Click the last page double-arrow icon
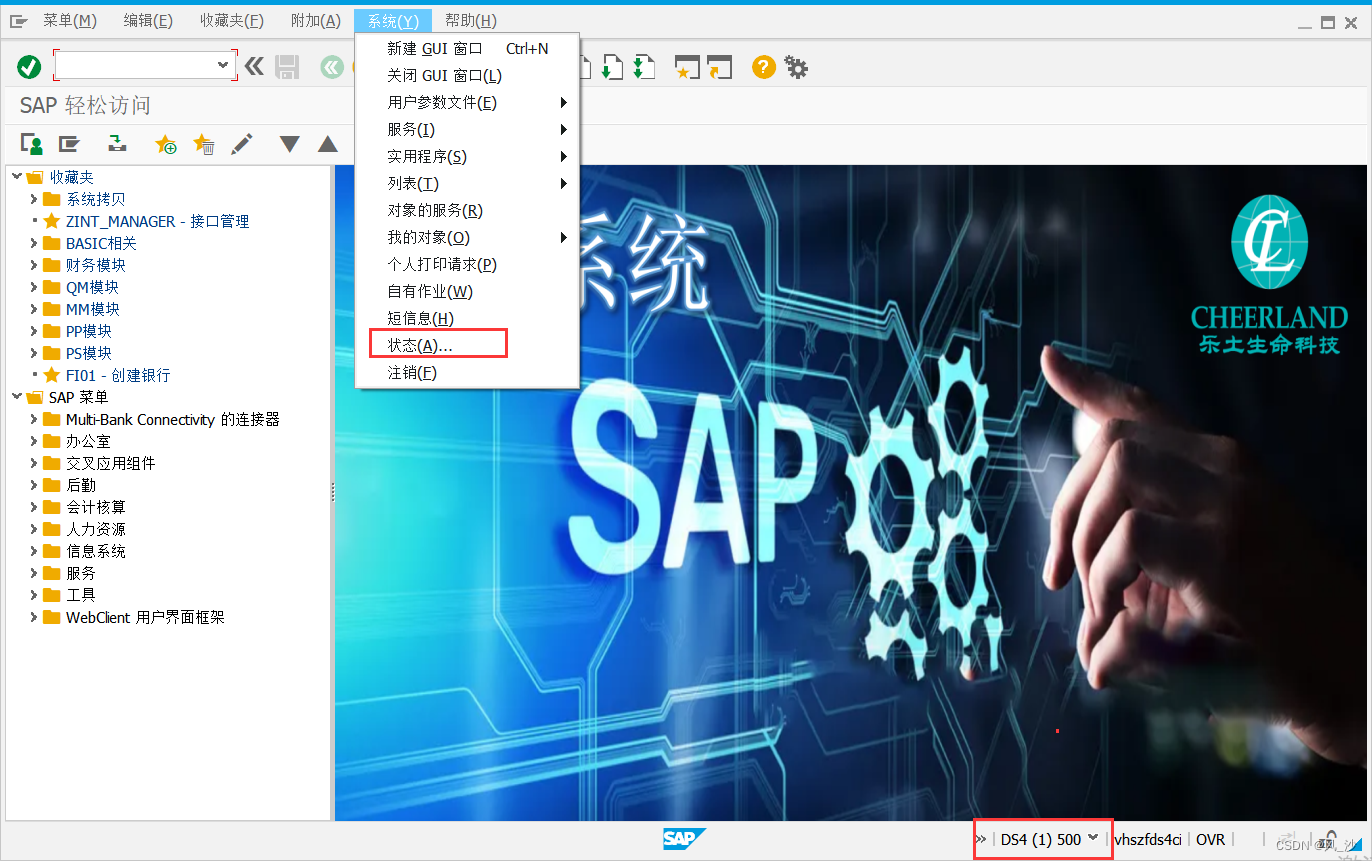This screenshot has height=861, width=1372. click(644, 67)
